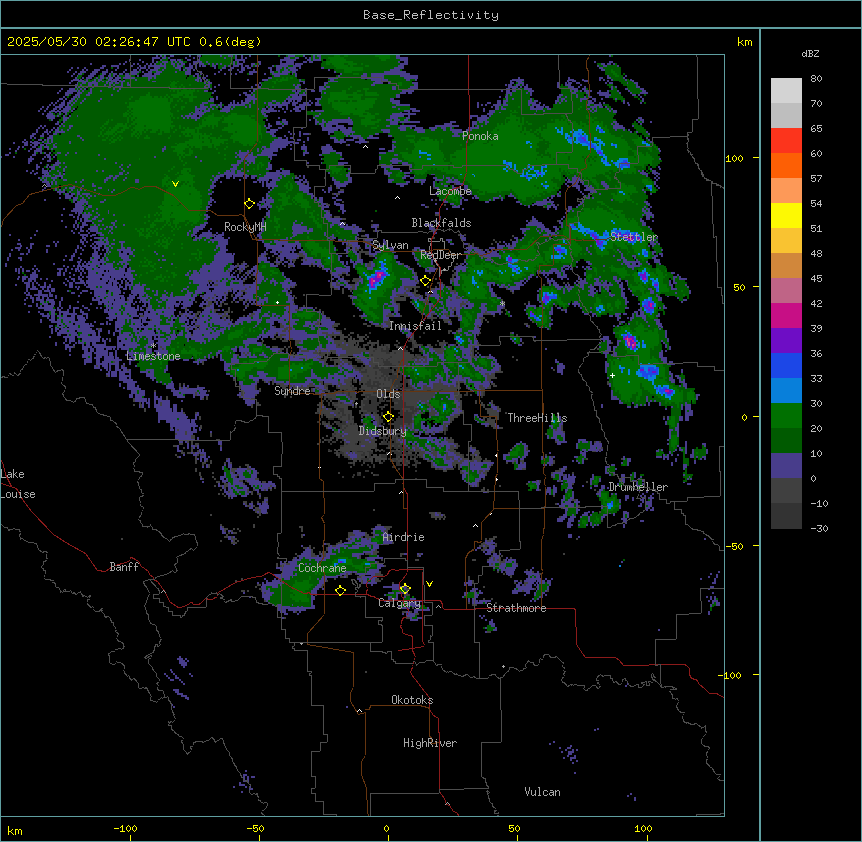Pick the 0 dBZ dark gray swatch
The height and width of the screenshot is (842, 862).
(x=786, y=490)
